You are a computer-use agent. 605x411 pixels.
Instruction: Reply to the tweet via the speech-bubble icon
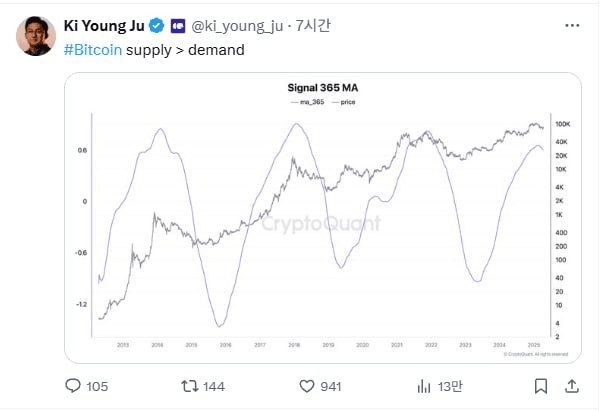click(73, 385)
